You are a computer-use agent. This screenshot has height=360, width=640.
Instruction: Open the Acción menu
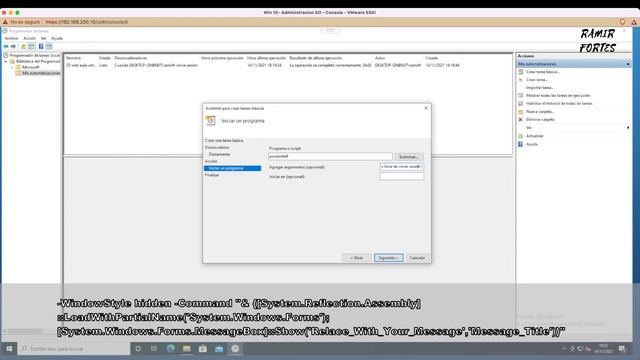pyautogui.click(x=29, y=38)
